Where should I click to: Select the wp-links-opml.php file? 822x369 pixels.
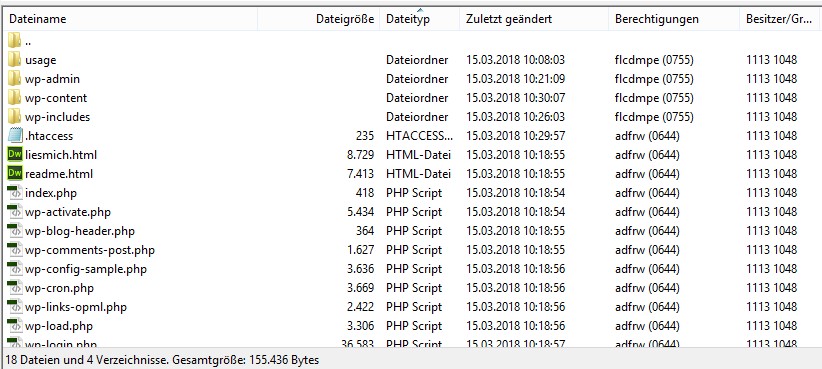pyautogui.click(x=76, y=307)
